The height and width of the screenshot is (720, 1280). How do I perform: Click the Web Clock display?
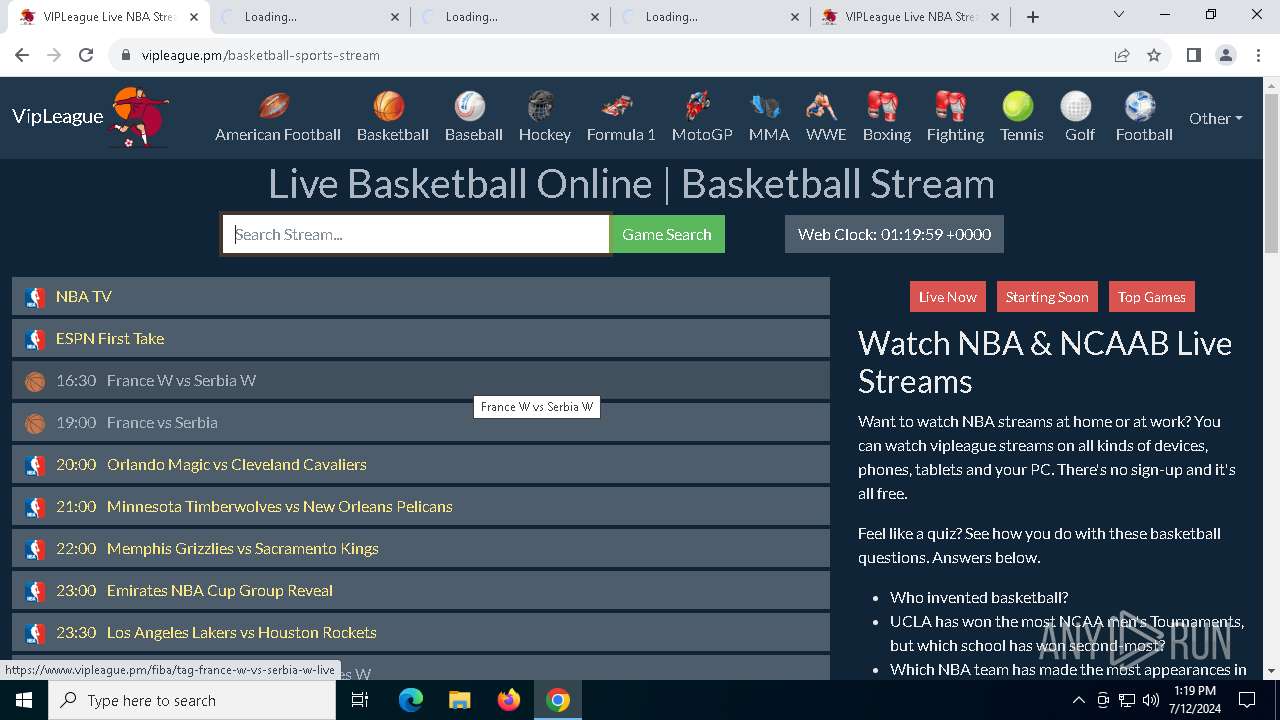(x=894, y=234)
